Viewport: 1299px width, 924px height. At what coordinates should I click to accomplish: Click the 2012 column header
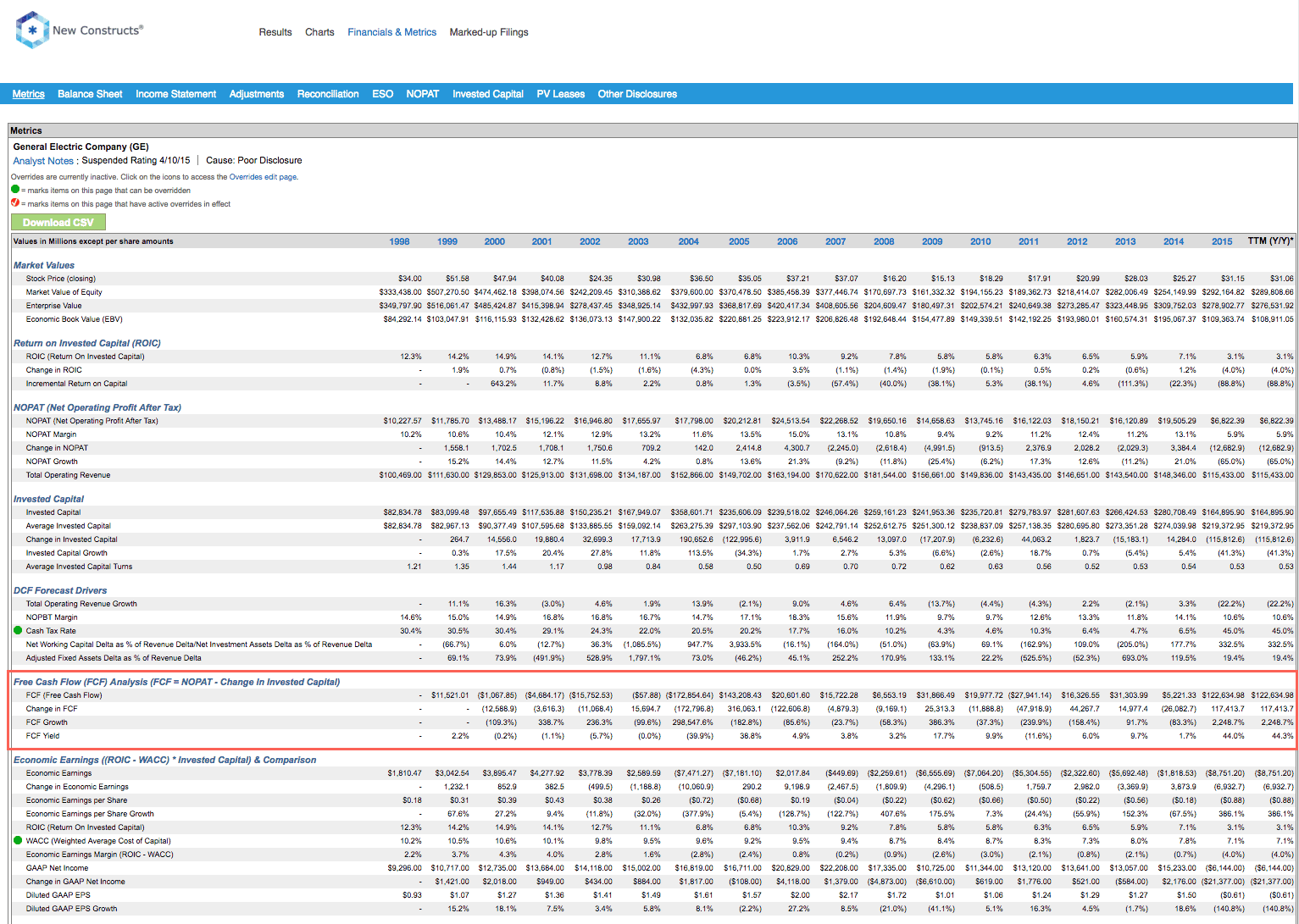1077,241
